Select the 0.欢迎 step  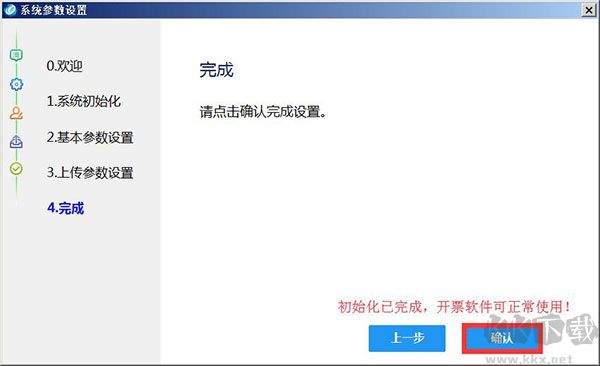(x=64, y=66)
